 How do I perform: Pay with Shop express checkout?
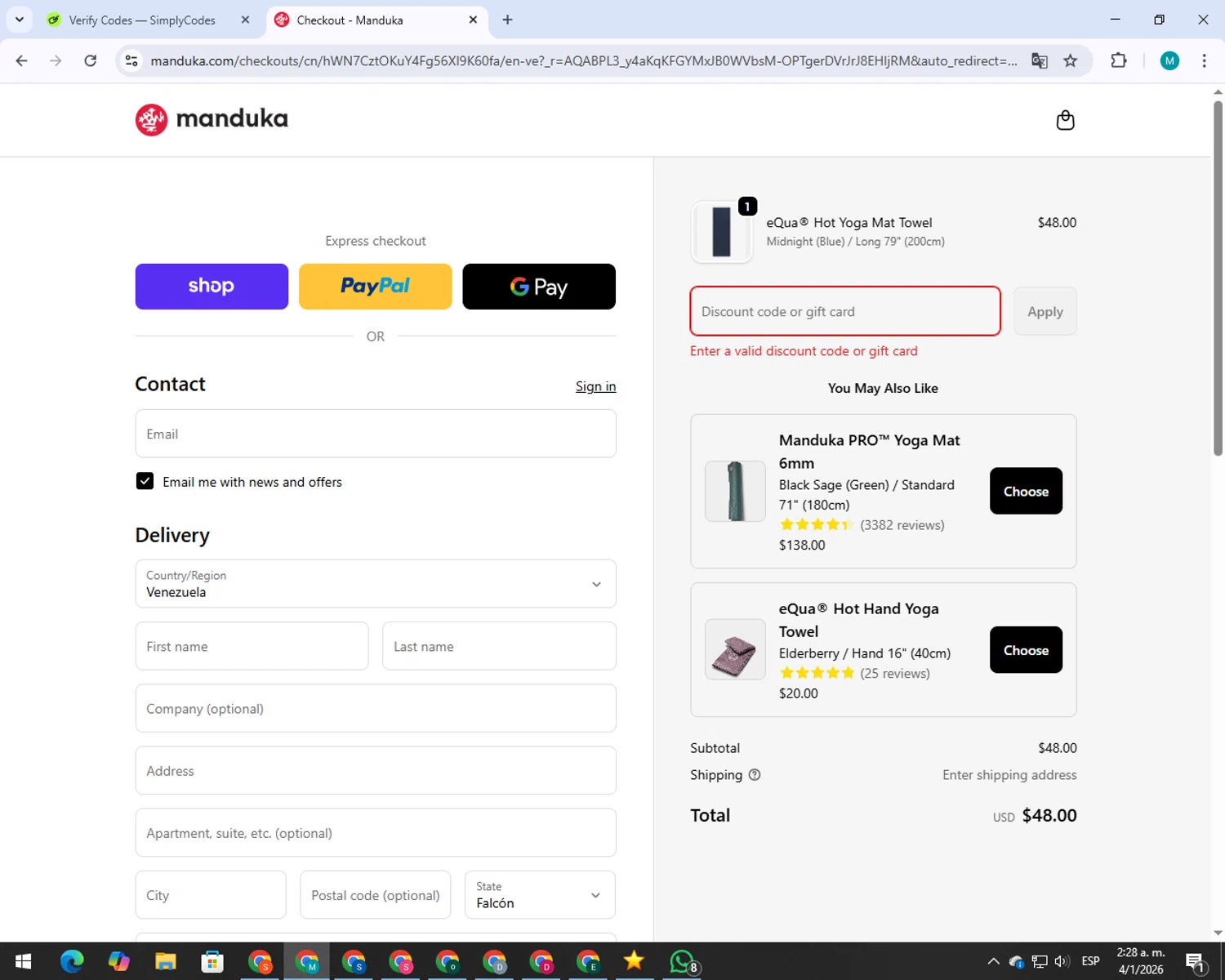(x=212, y=287)
